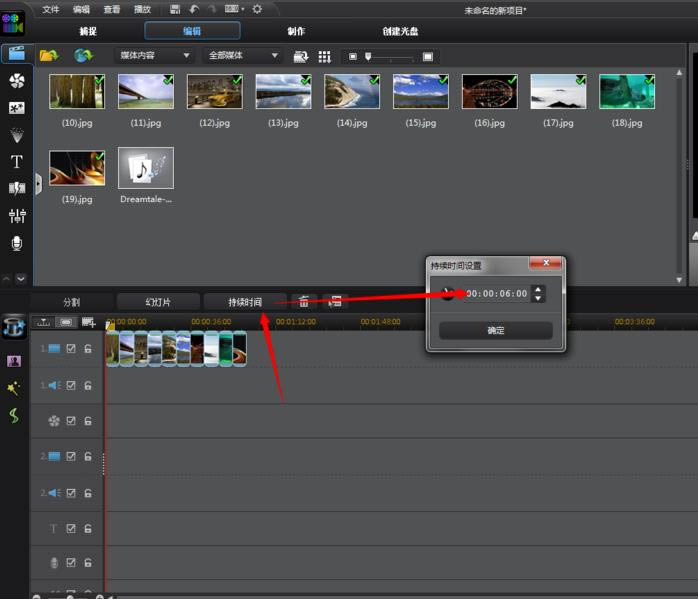Toggle checkbox for effects track
Screen dimensions: 698x599
click(x=71, y=421)
